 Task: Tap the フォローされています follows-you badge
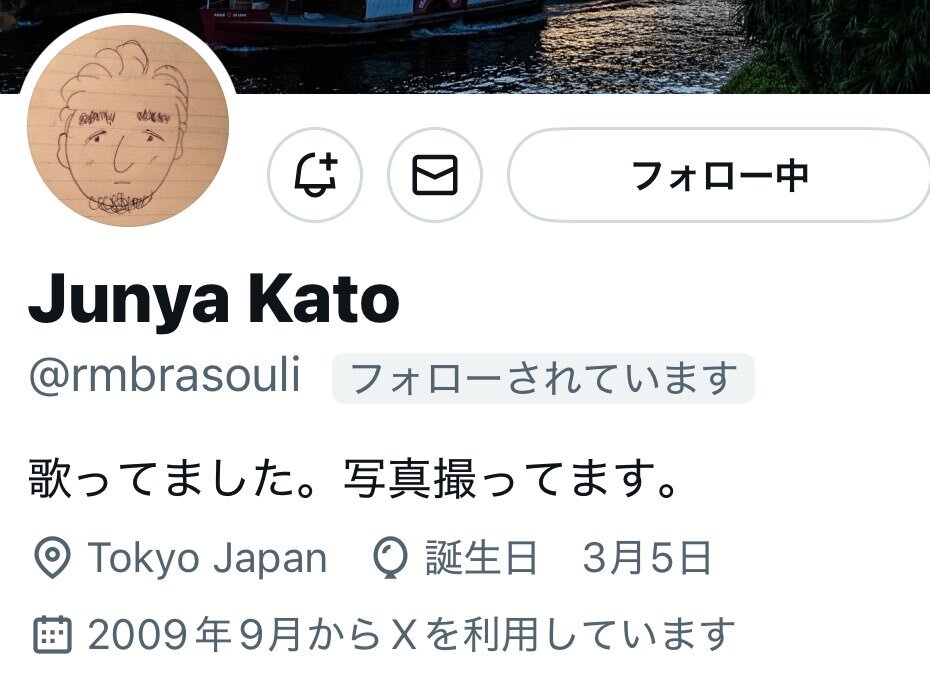(543, 378)
